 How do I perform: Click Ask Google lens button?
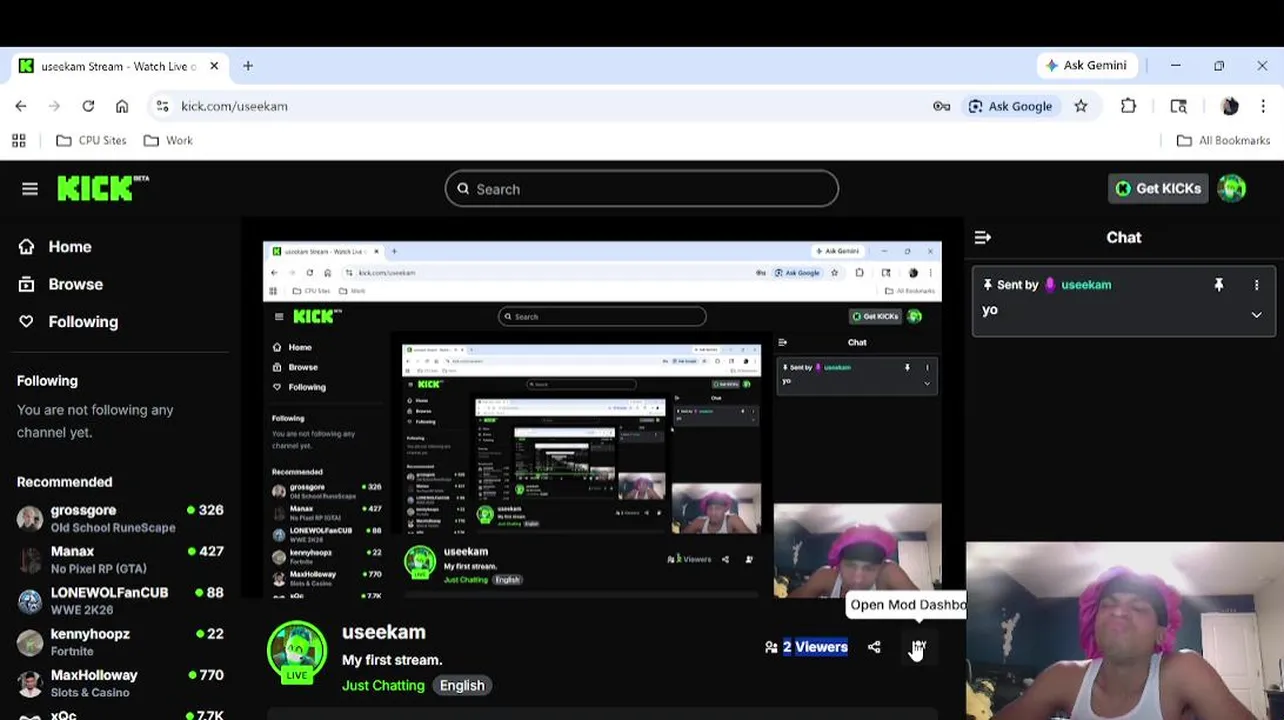(1010, 106)
